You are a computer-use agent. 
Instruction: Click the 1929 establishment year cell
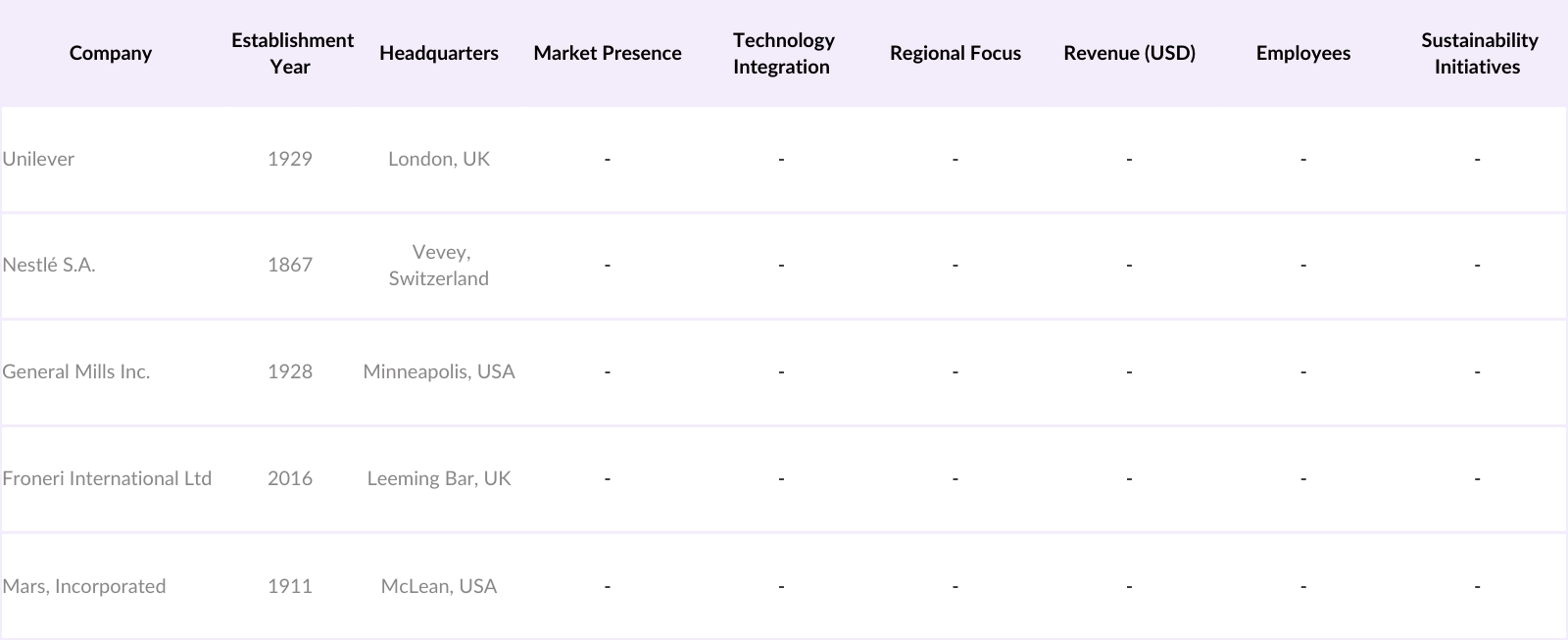(290, 159)
